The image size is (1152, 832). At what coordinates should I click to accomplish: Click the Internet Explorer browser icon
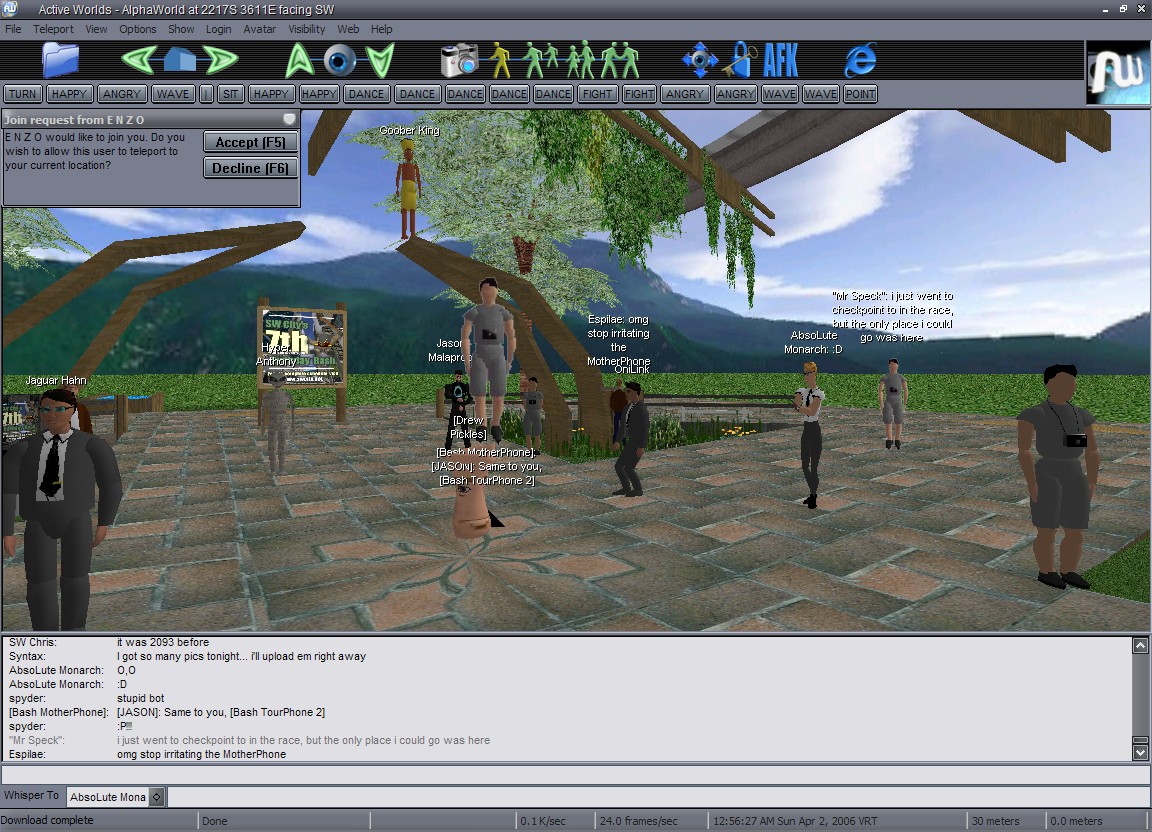860,60
